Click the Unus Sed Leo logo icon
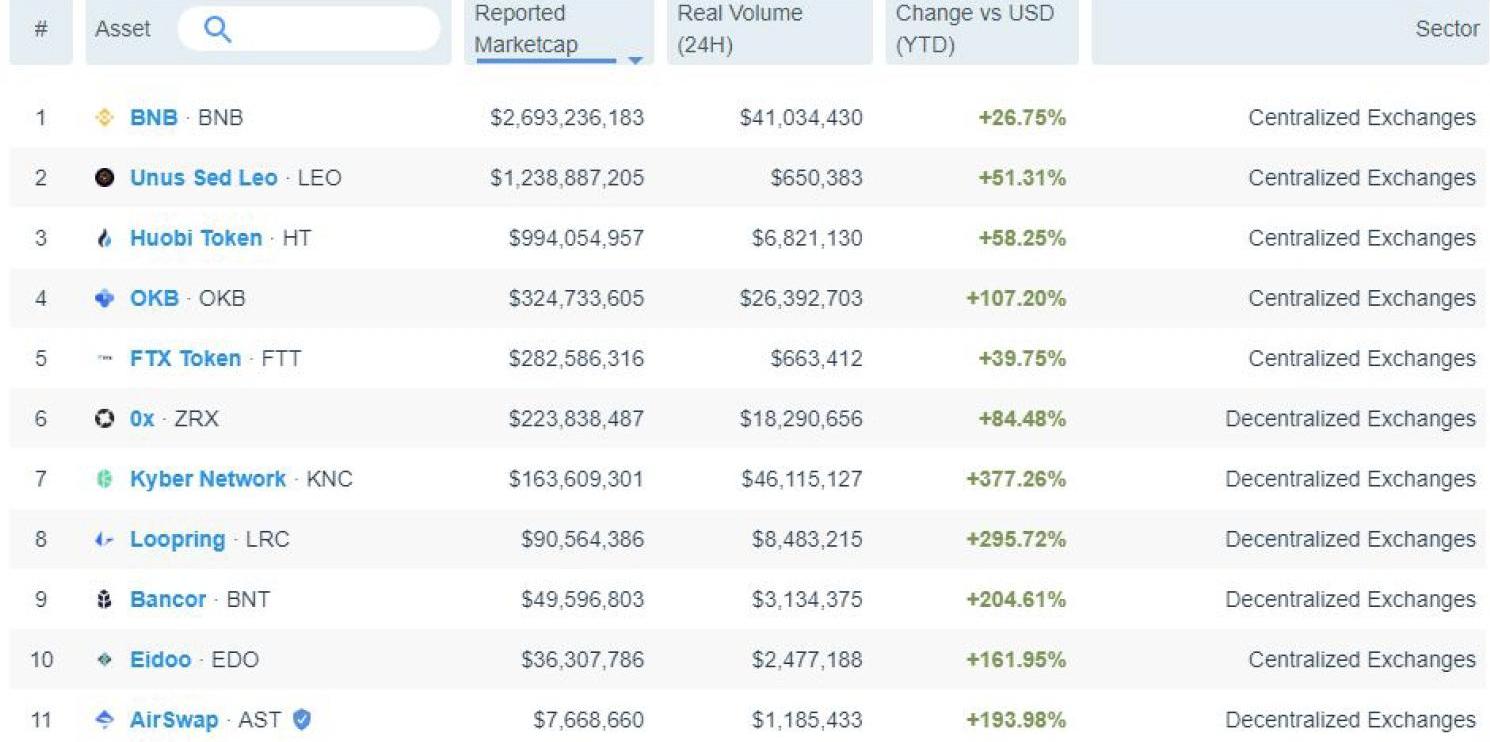 pyautogui.click(x=104, y=178)
